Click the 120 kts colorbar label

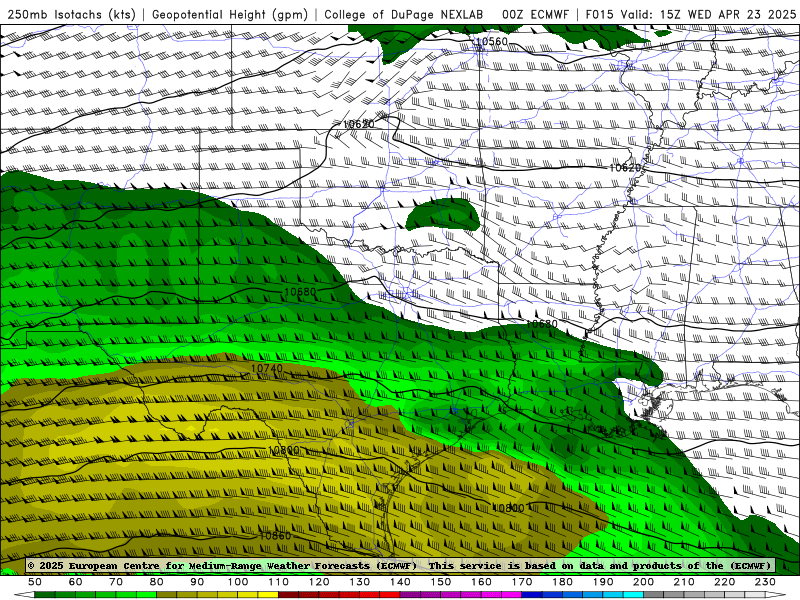tap(319, 582)
